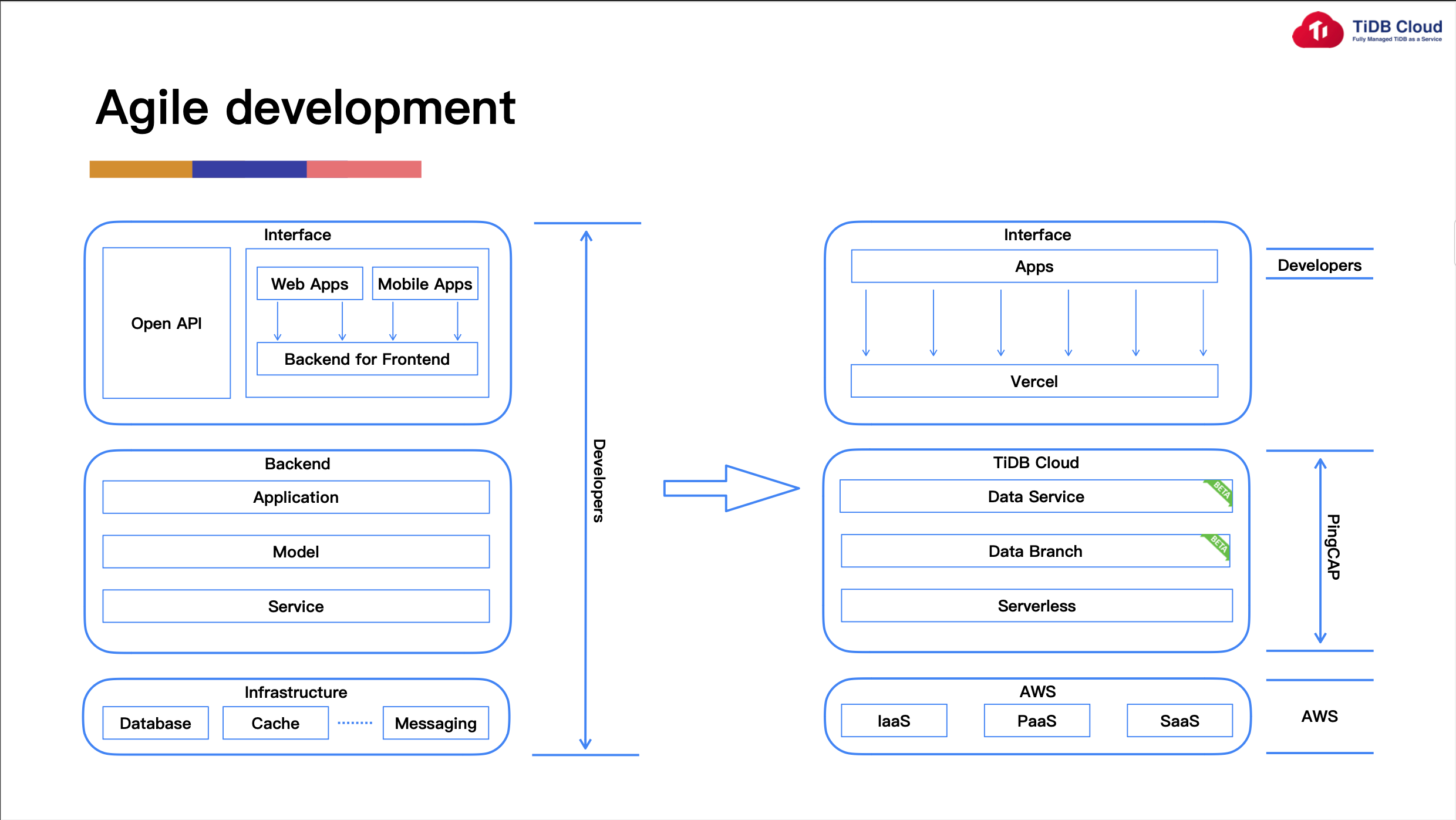The height and width of the screenshot is (820, 1456).
Task: Click the Apps box in right Interface
Action: tap(1034, 267)
